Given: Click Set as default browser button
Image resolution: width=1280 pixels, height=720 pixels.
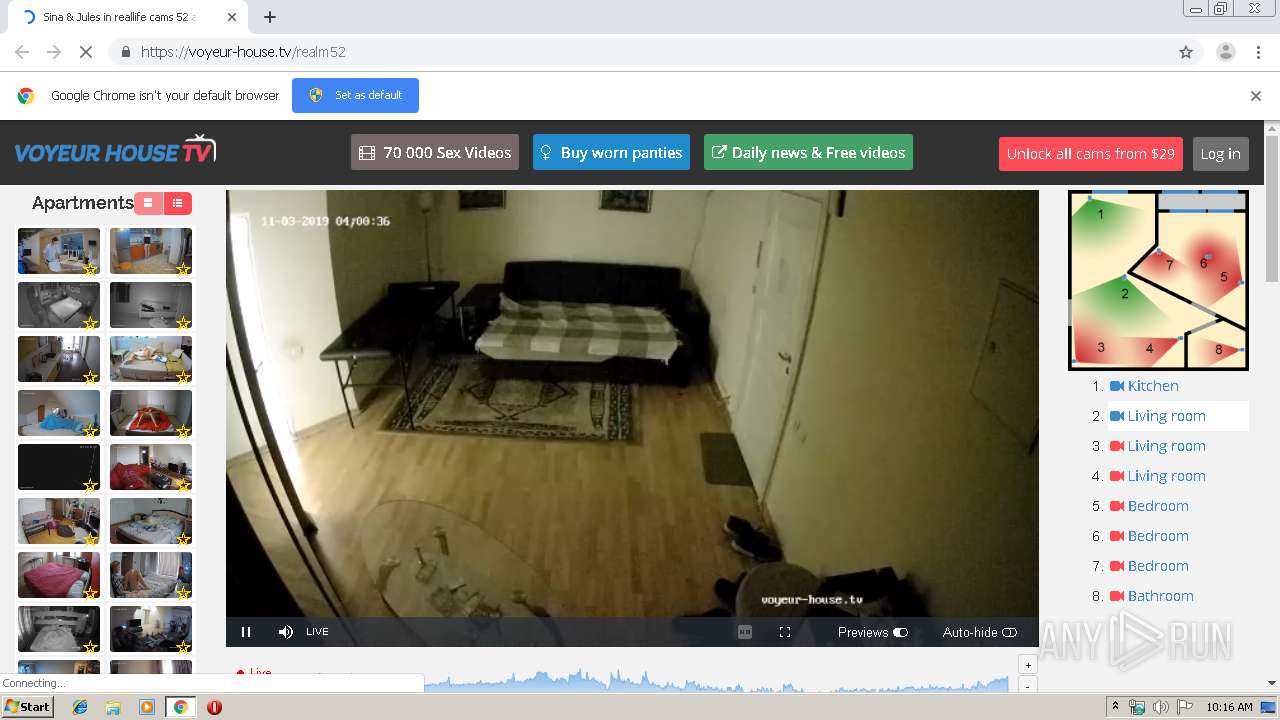Looking at the screenshot, I should point(355,95).
